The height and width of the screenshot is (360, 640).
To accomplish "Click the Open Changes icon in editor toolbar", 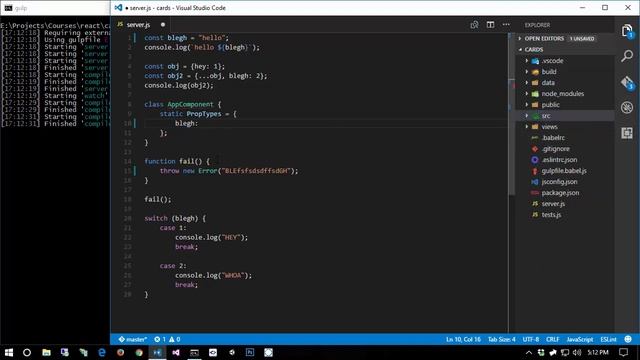I will tap(474, 25).
